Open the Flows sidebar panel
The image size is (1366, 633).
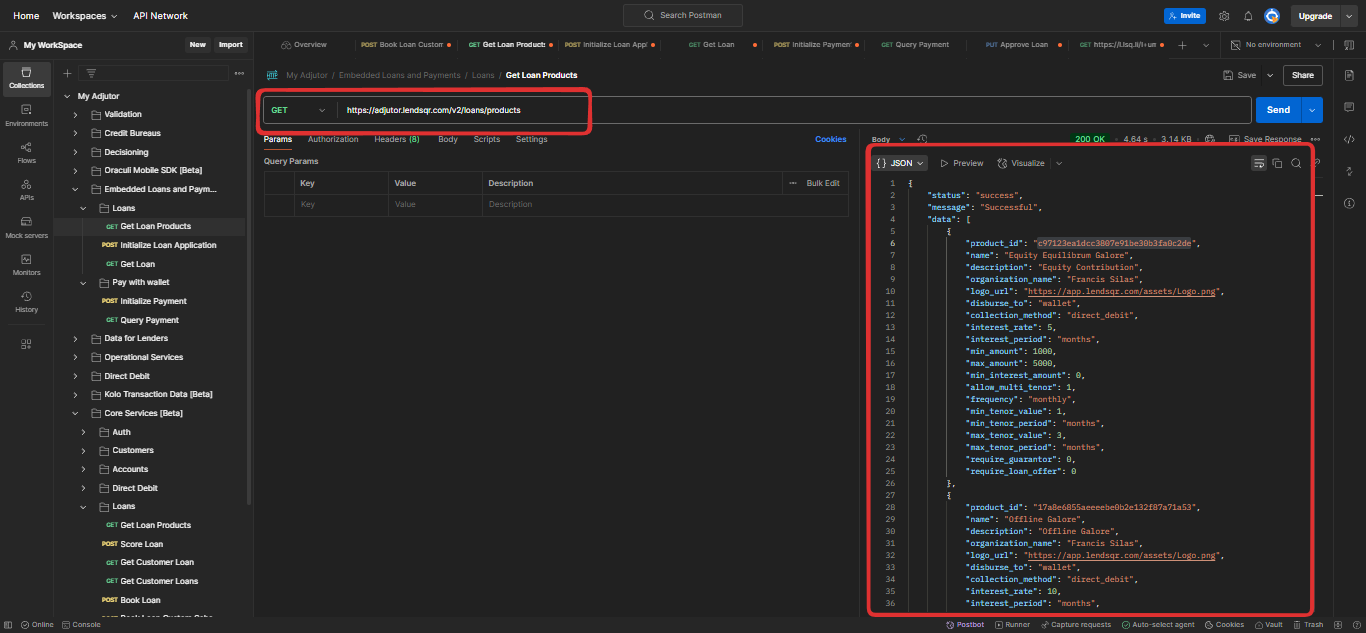point(27,153)
